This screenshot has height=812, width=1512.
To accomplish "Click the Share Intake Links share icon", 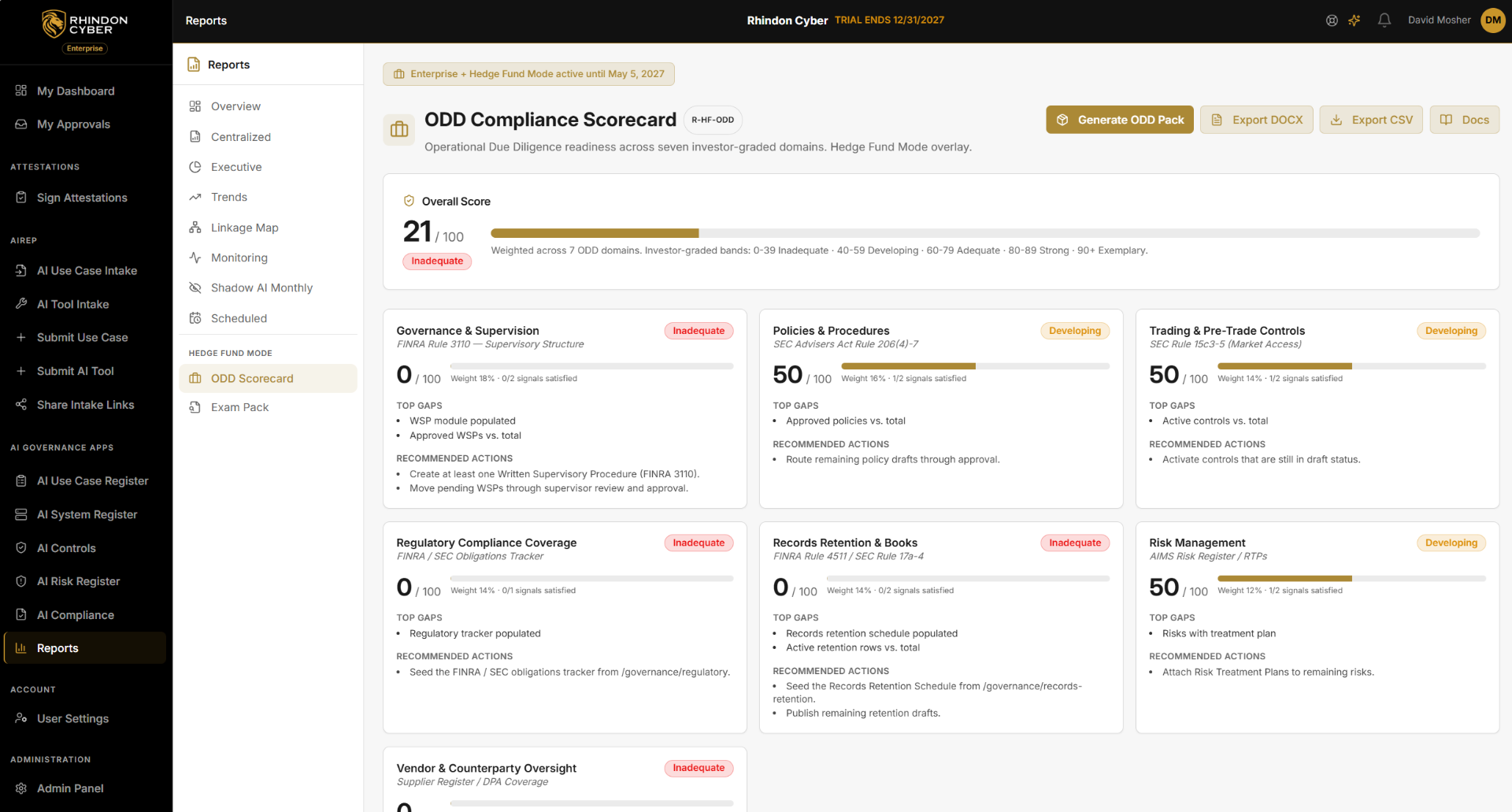I will [21, 405].
